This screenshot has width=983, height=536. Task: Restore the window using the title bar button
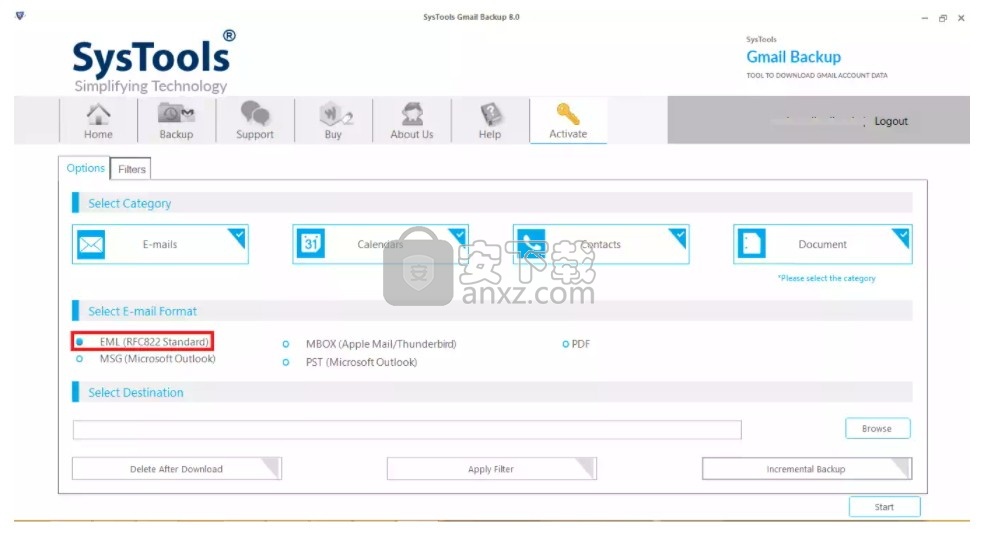pyautogui.click(x=943, y=18)
